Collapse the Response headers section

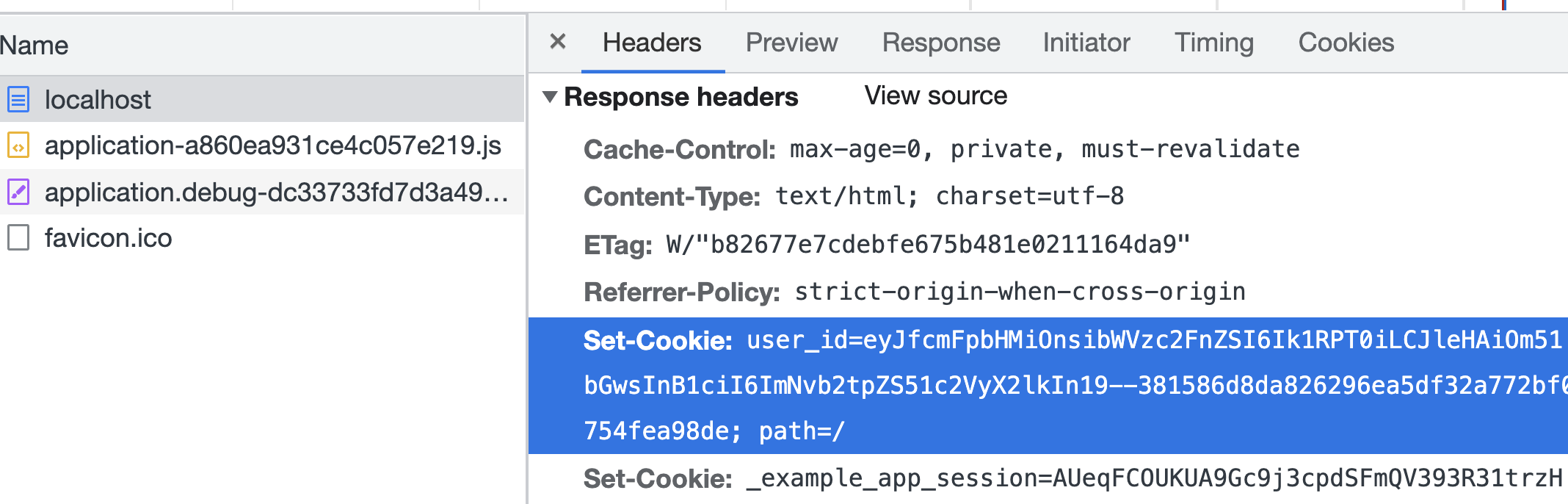550,97
